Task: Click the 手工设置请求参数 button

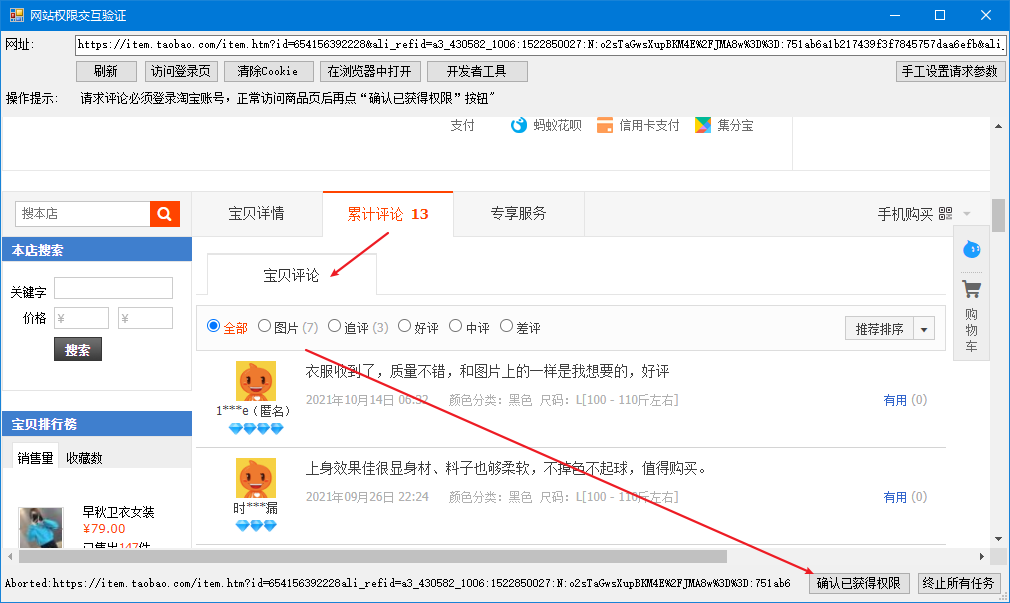Action: pyautogui.click(x=949, y=72)
